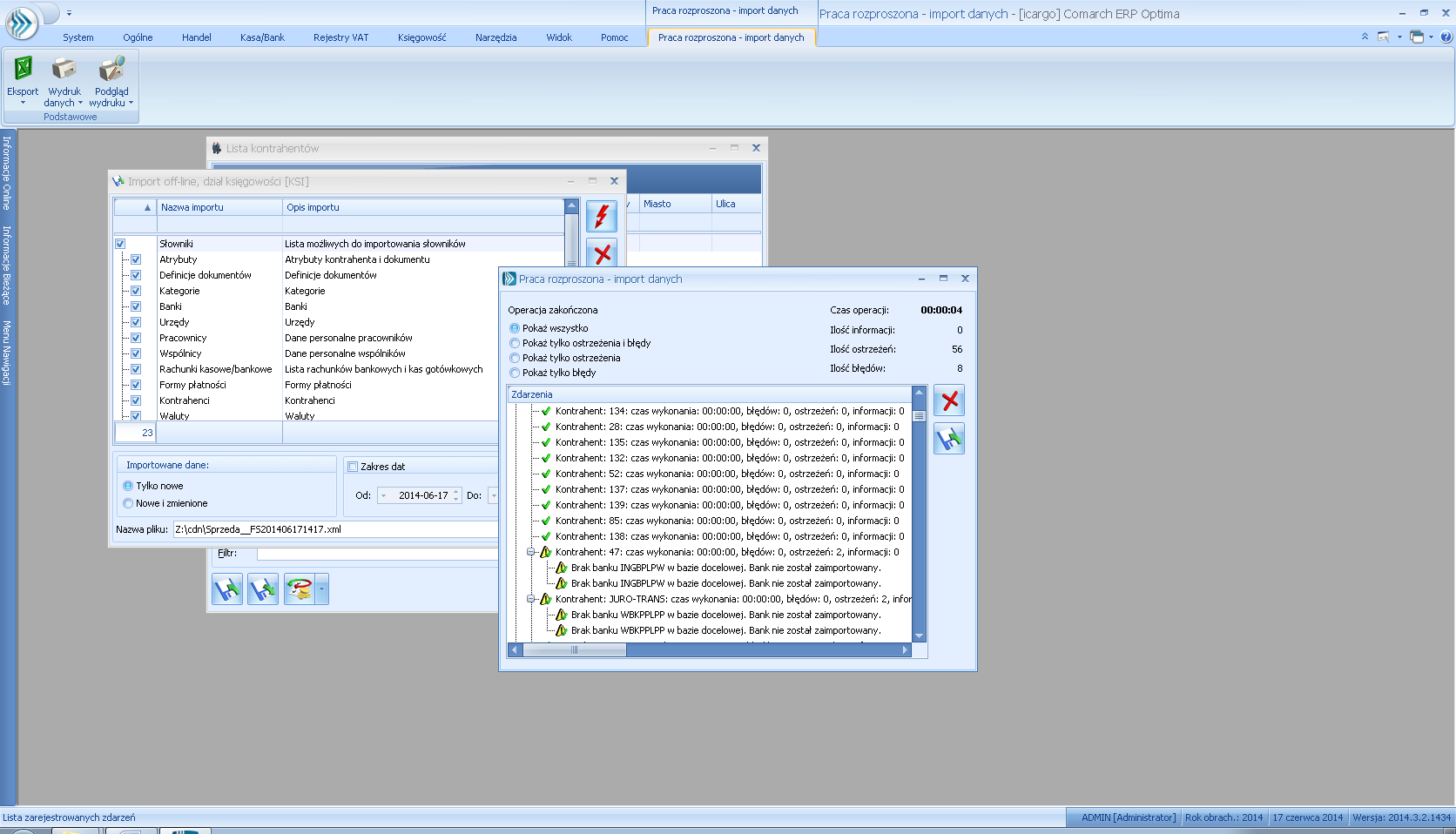1456x834 pixels.
Task: Open the Kasa/Bank menu
Action: point(262,37)
